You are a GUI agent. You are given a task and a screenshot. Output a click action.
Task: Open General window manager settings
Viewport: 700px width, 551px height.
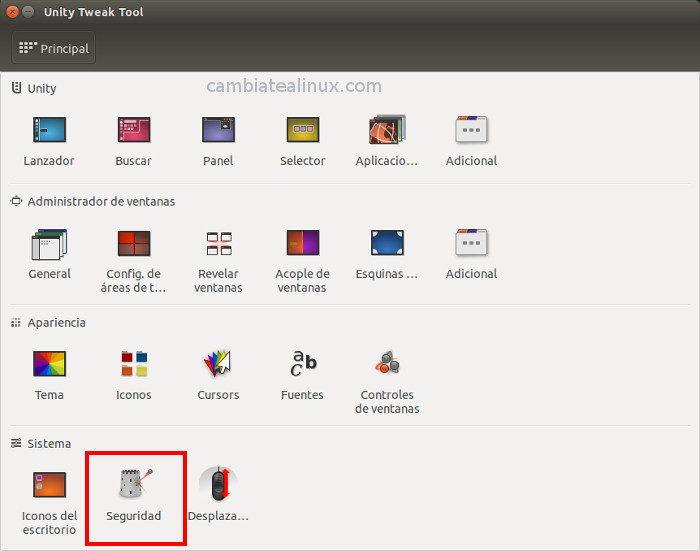point(49,244)
